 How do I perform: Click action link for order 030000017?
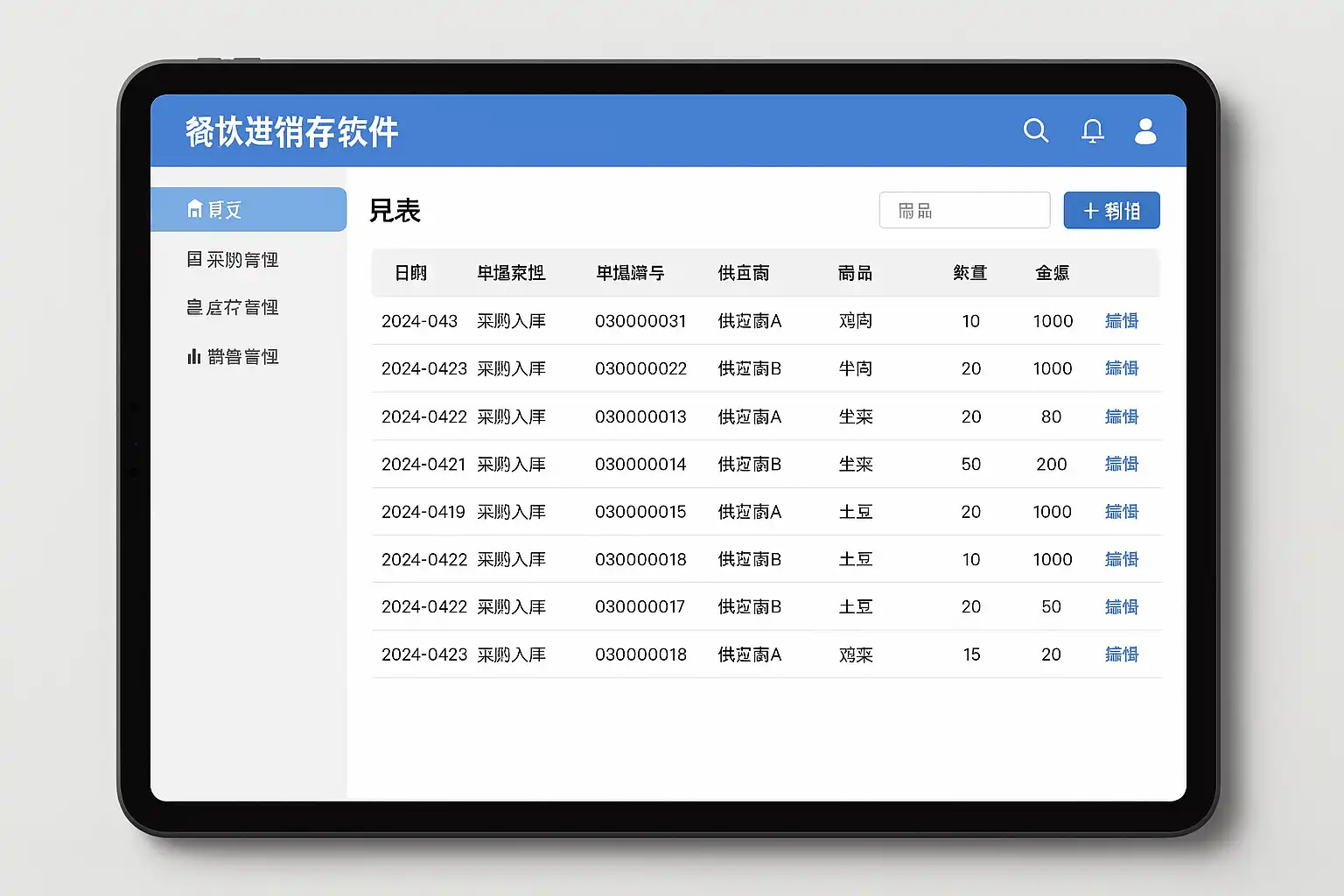pos(1121,606)
